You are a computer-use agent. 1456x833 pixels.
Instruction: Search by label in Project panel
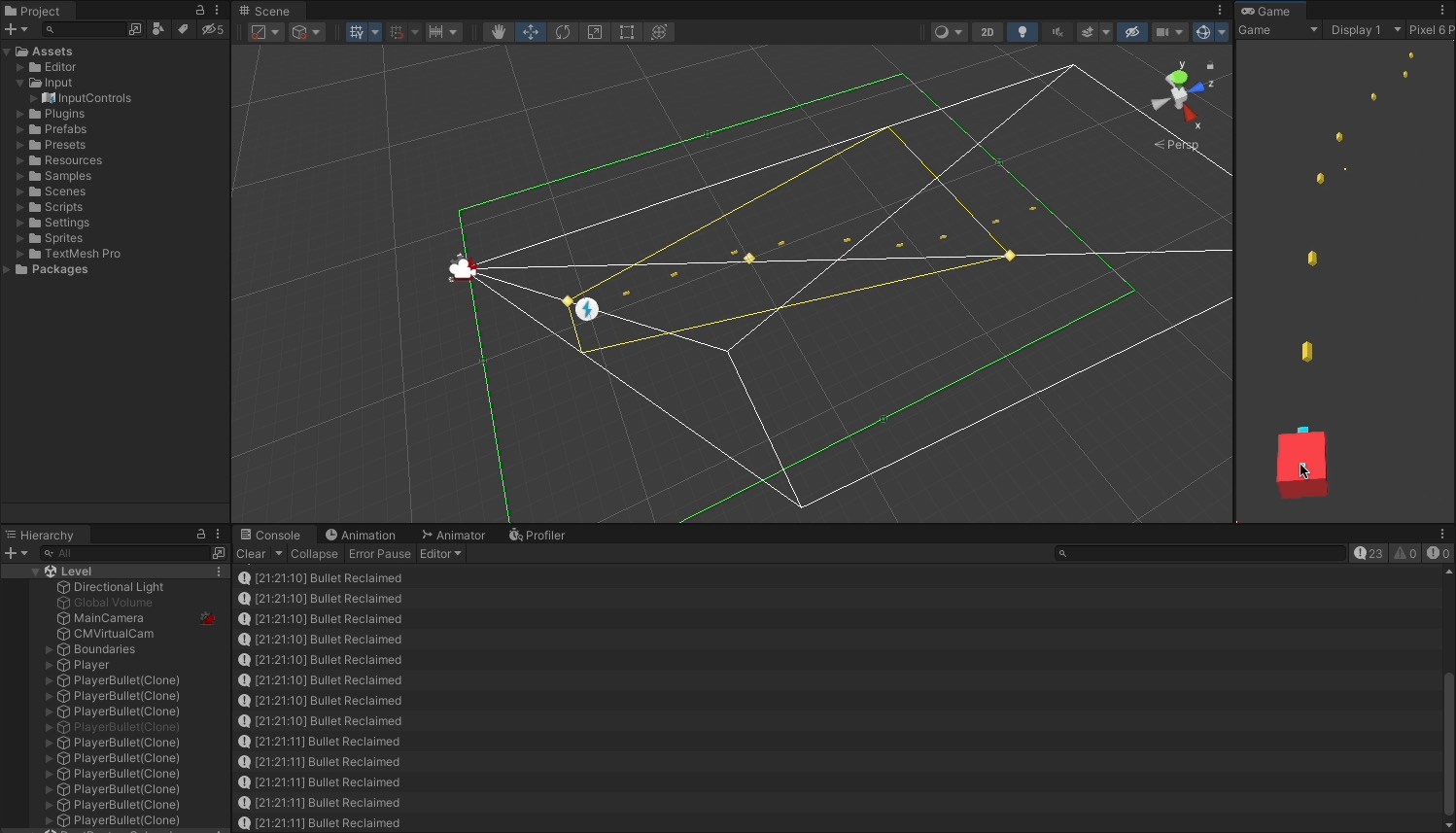[x=183, y=30]
